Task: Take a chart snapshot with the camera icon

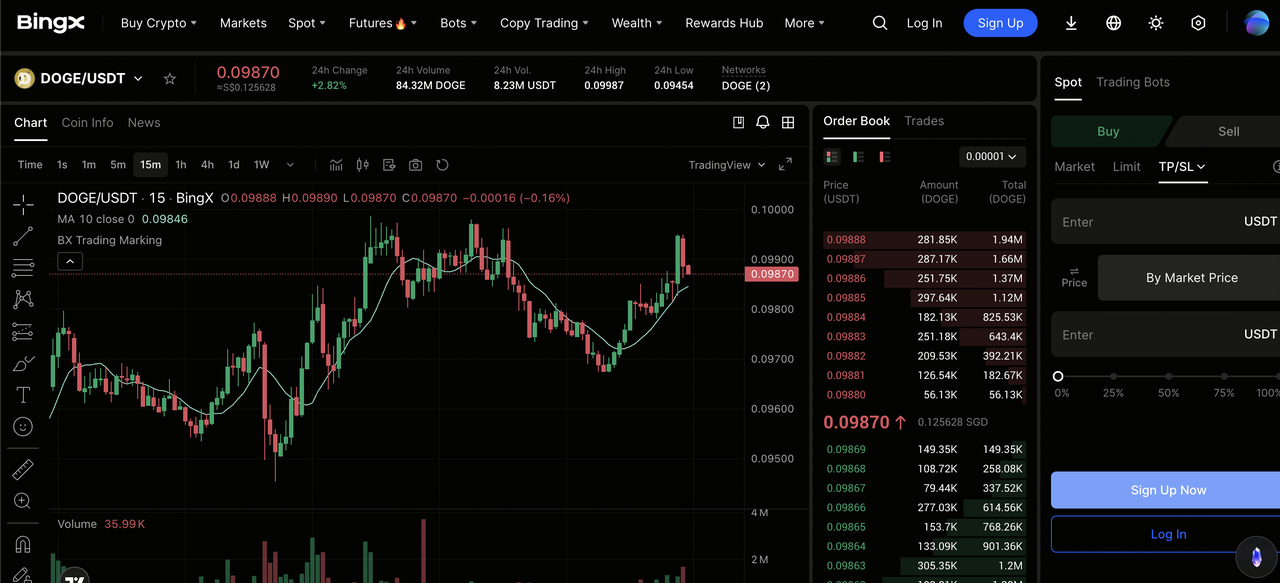Action: pyautogui.click(x=415, y=165)
